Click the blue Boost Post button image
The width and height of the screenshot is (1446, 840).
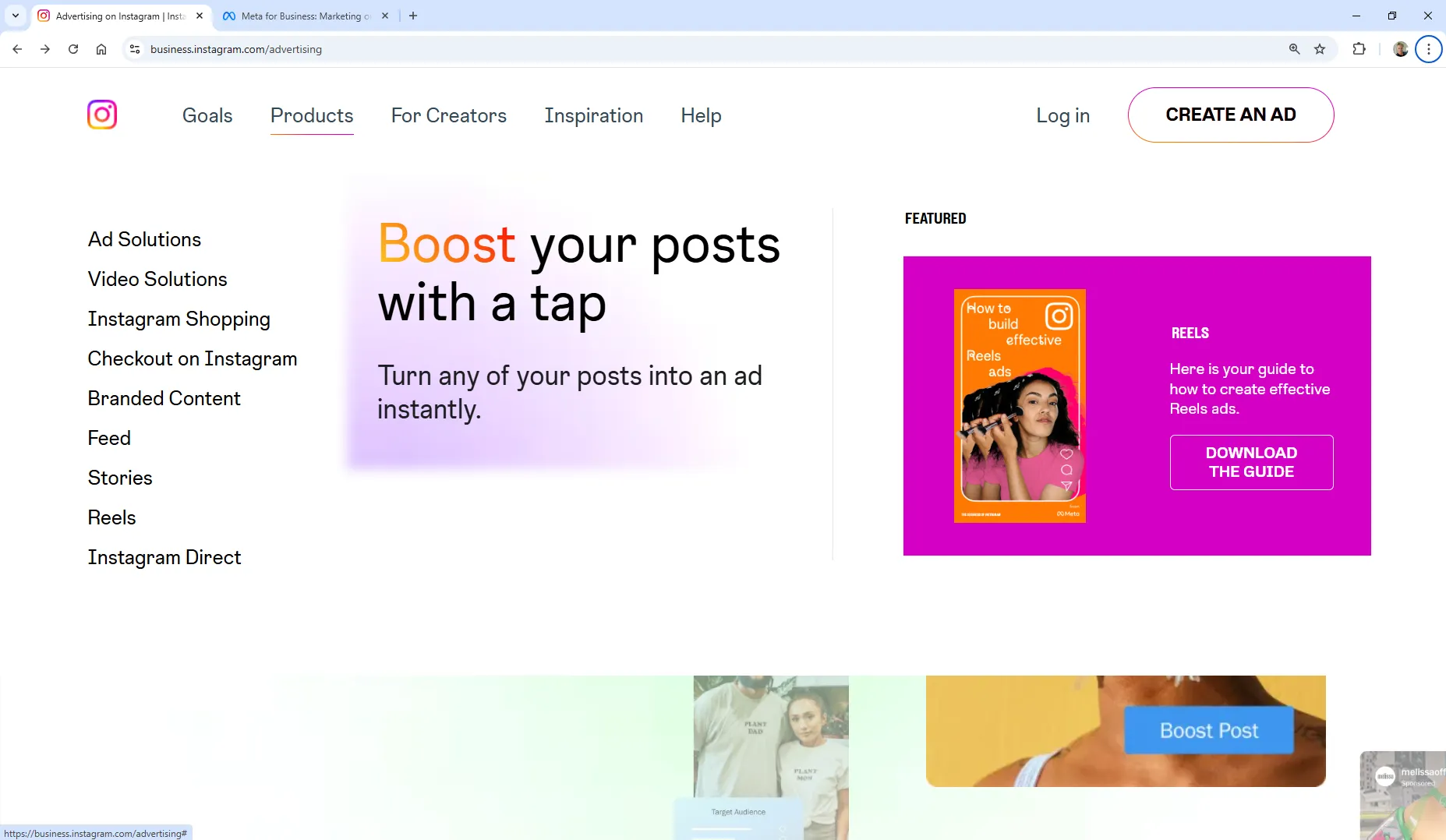(1209, 730)
